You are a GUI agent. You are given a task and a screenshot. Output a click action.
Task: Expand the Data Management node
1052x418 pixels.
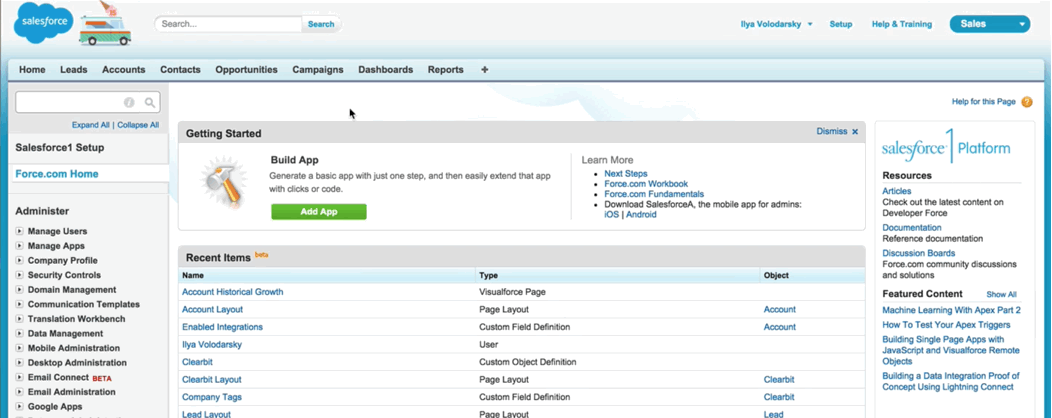(x=19, y=333)
